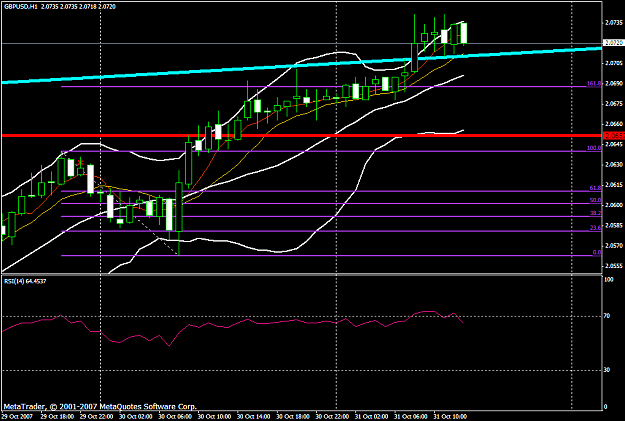Click the 0.0 Fibonacci level label

(x=597, y=252)
